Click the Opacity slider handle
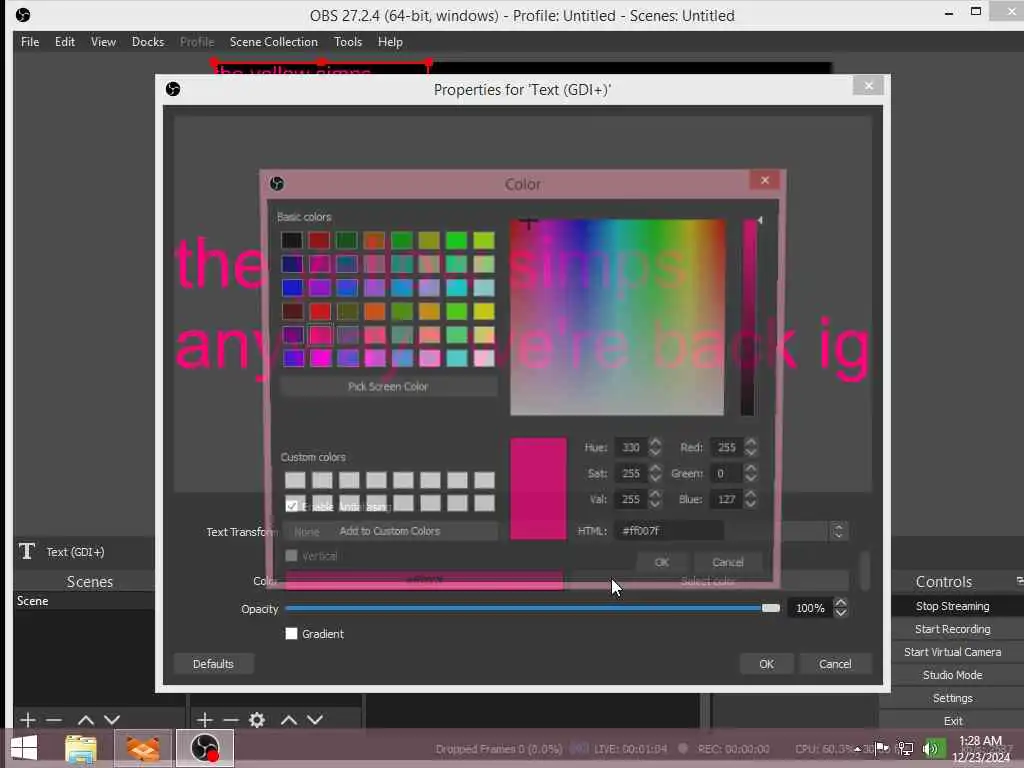1024x768 pixels. click(x=771, y=608)
